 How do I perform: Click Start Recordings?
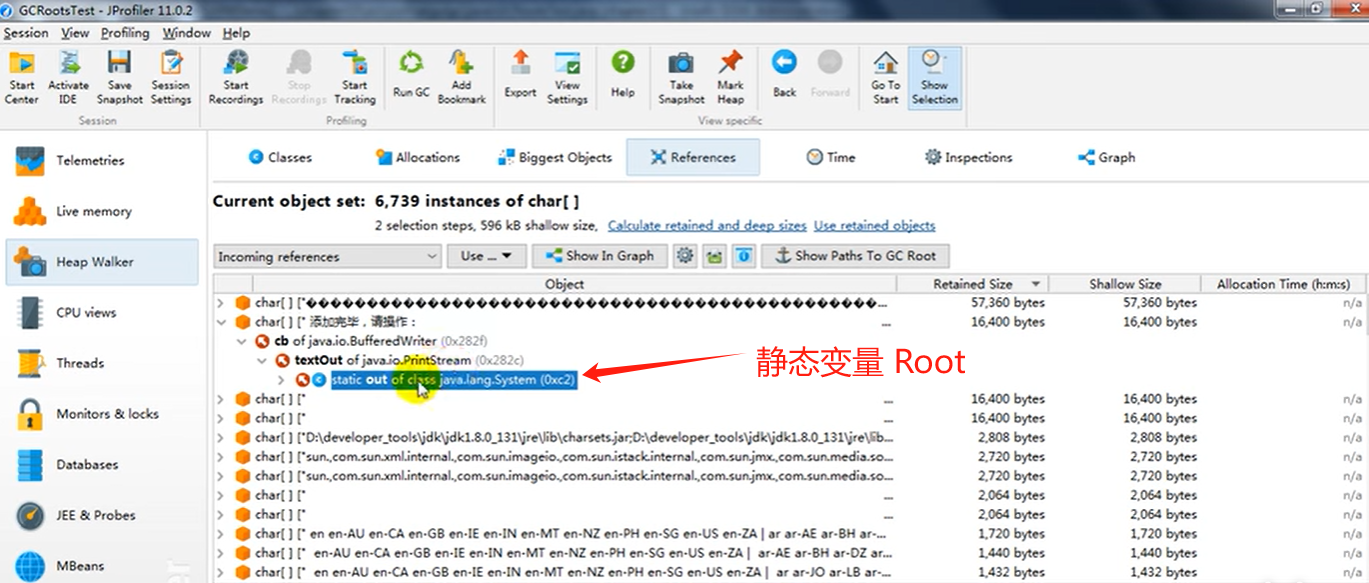(236, 78)
